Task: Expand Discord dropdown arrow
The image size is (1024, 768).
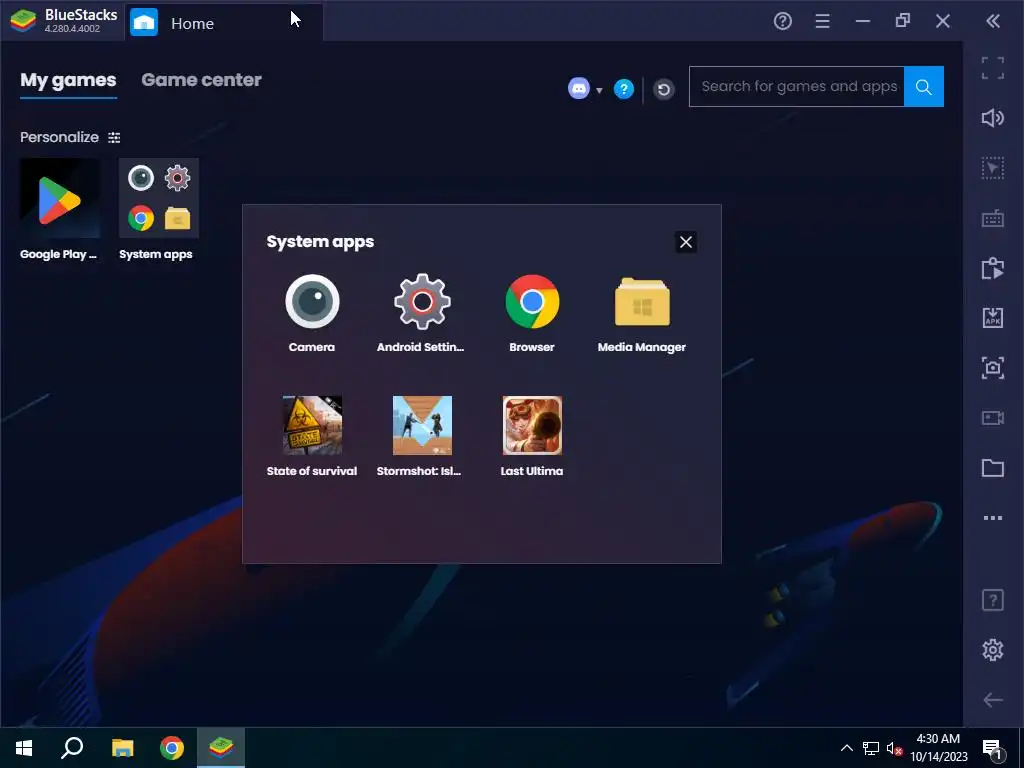Action: [599, 90]
